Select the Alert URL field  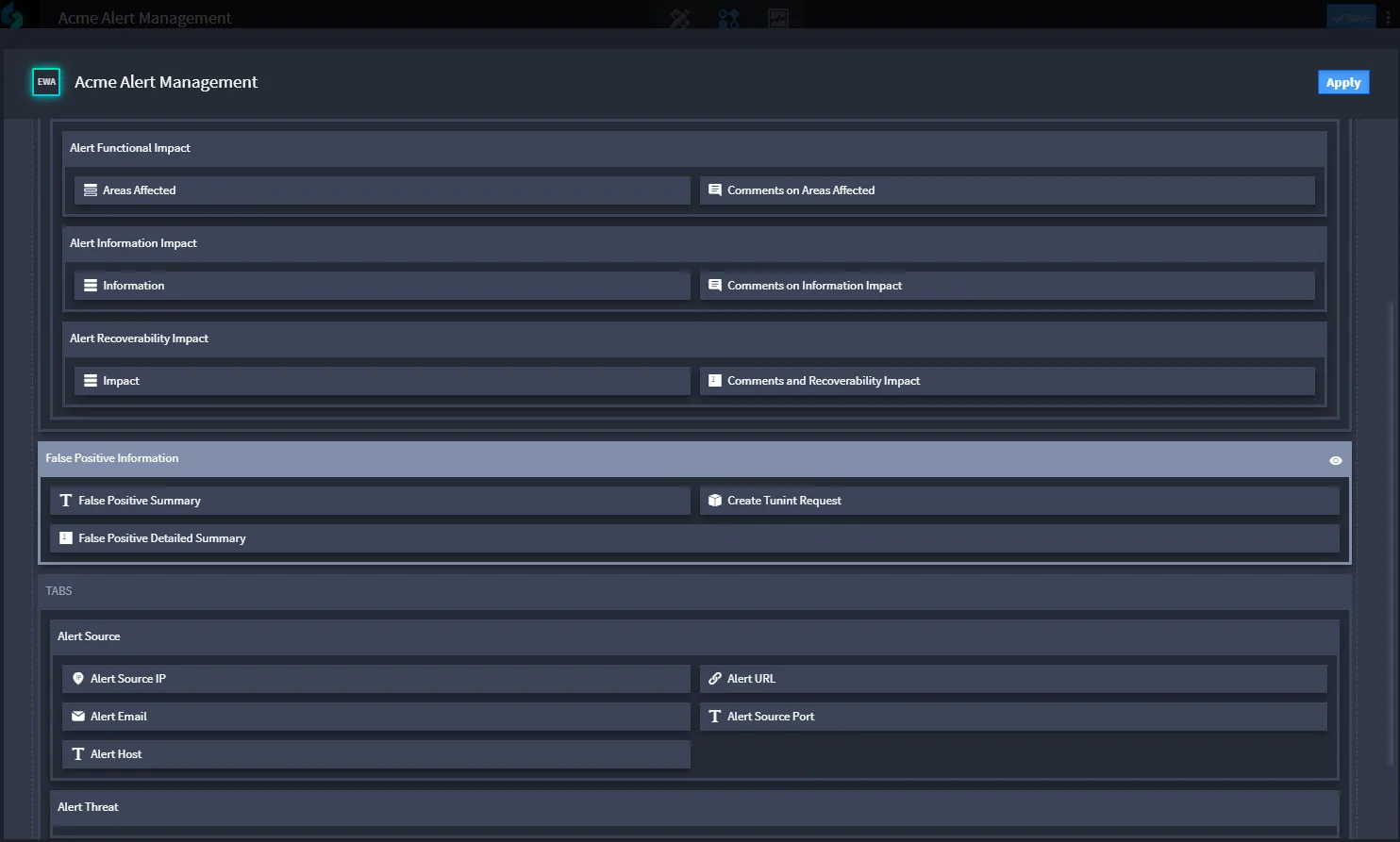click(x=1013, y=679)
